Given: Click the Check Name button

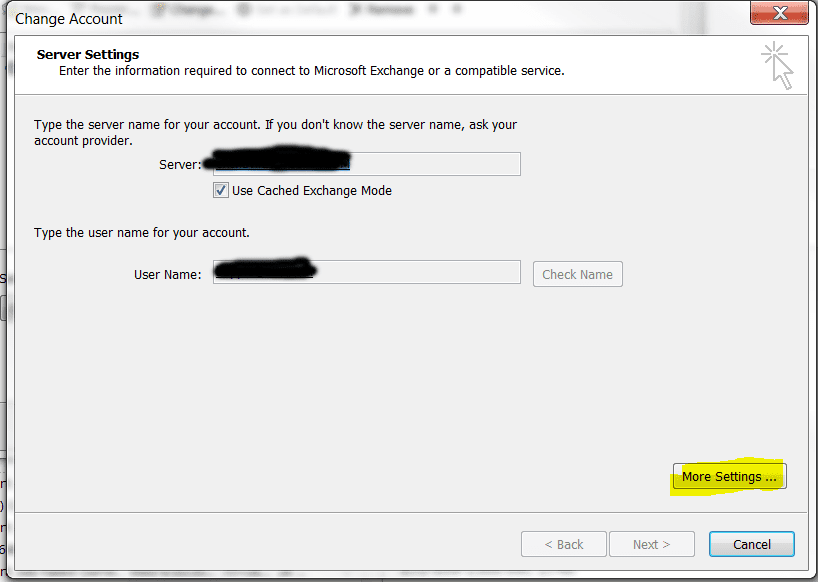Looking at the screenshot, I should (578, 274).
